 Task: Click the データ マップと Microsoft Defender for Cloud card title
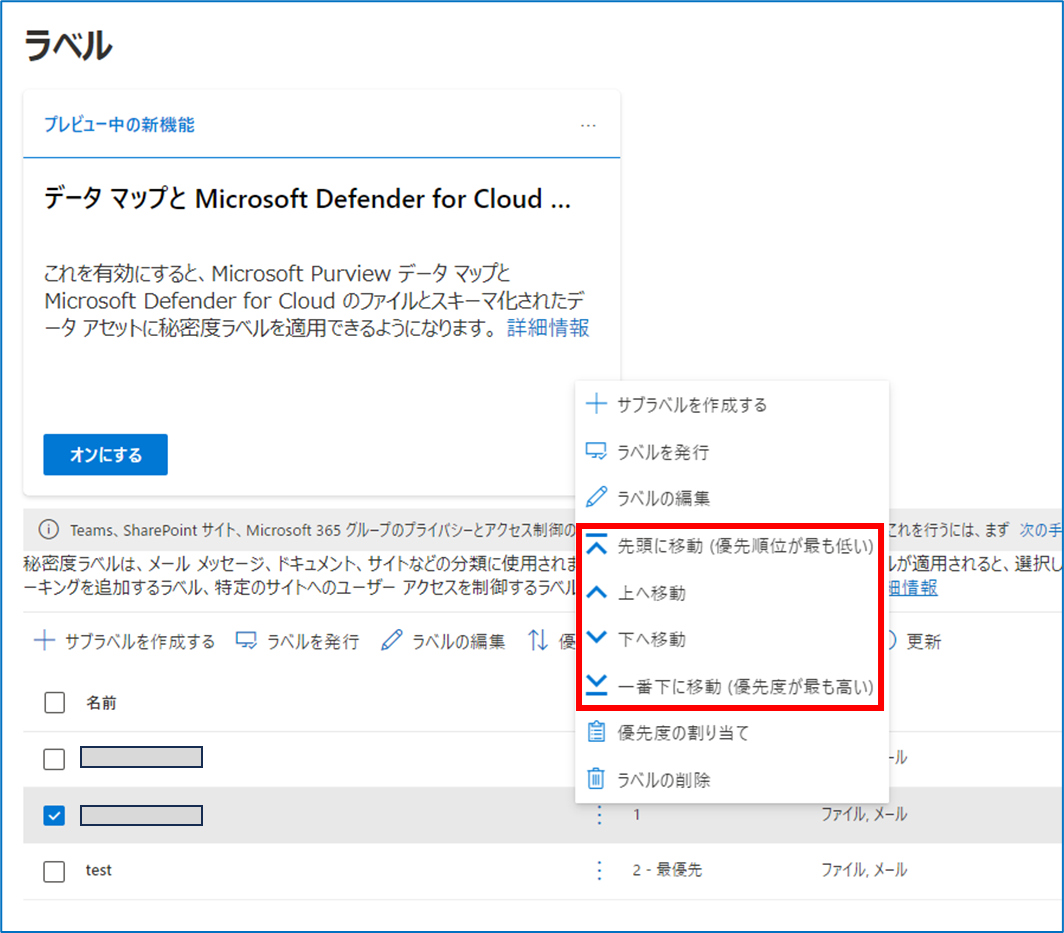pyautogui.click(x=307, y=199)
